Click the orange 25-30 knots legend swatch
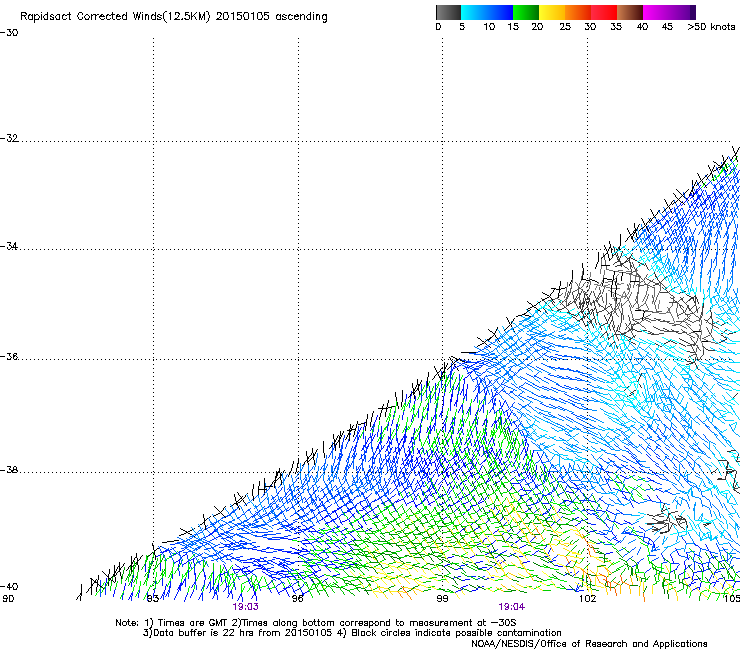Viewport: 740px width, 650px height. coord(578,12)
